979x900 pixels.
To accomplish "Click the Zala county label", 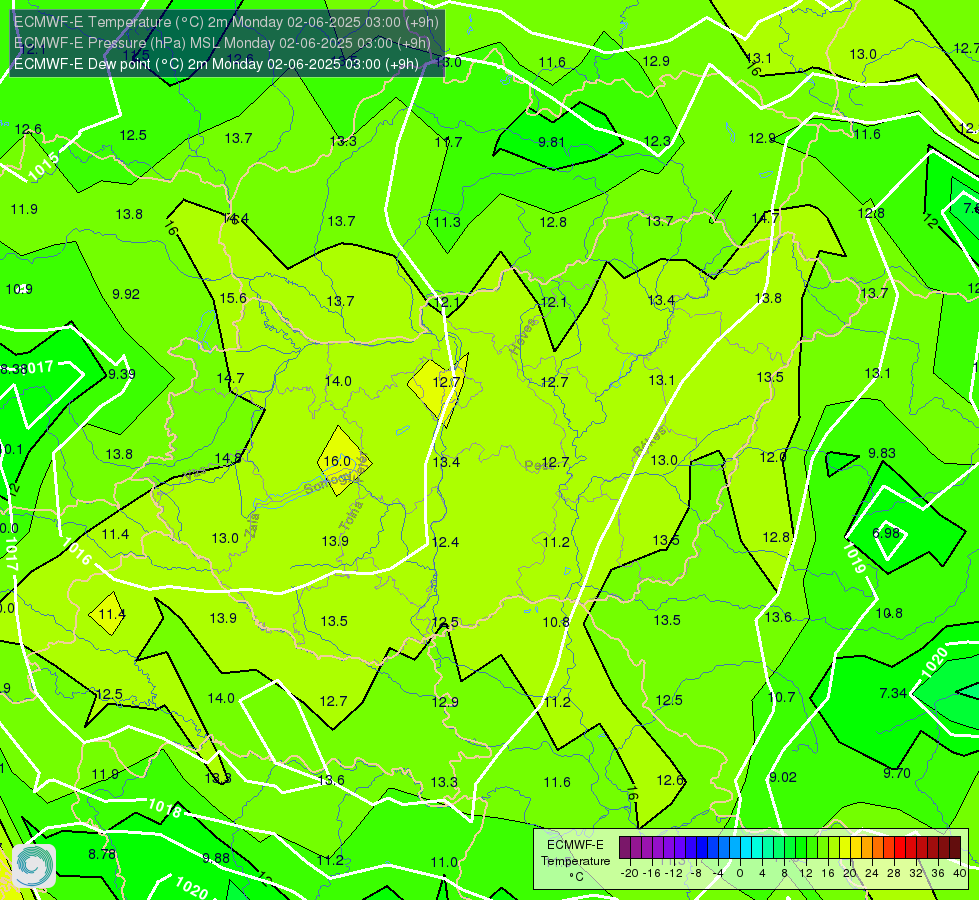I will (x=252, y=524).
